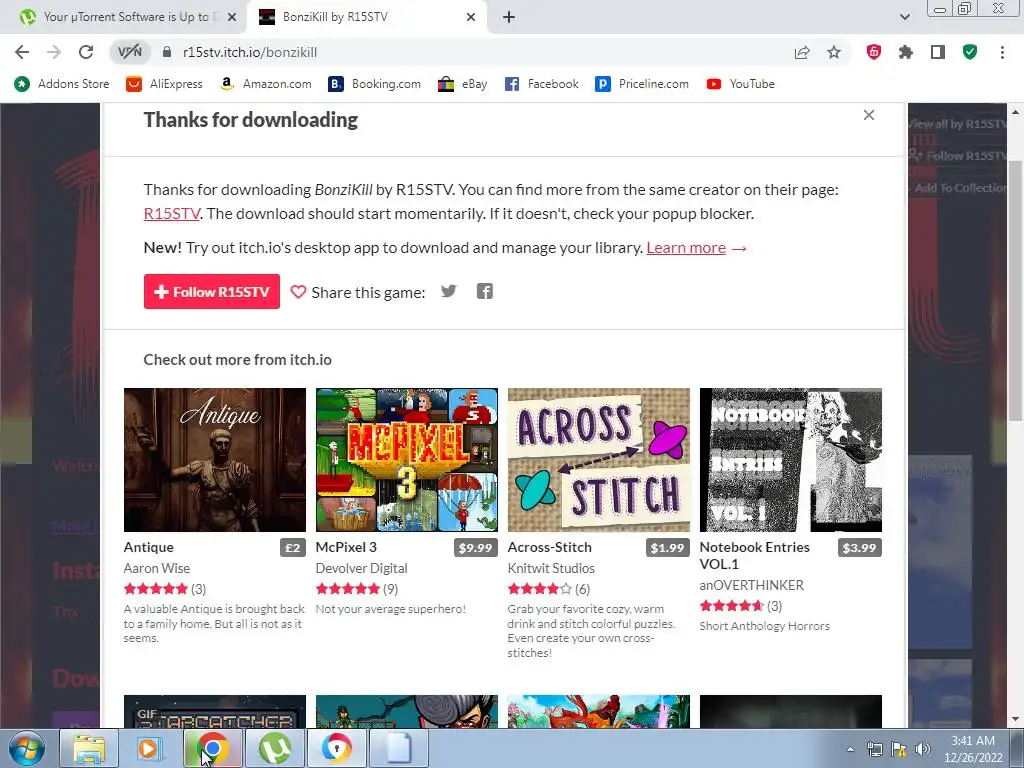Share the game on Twitter

(x=449, y=291)
